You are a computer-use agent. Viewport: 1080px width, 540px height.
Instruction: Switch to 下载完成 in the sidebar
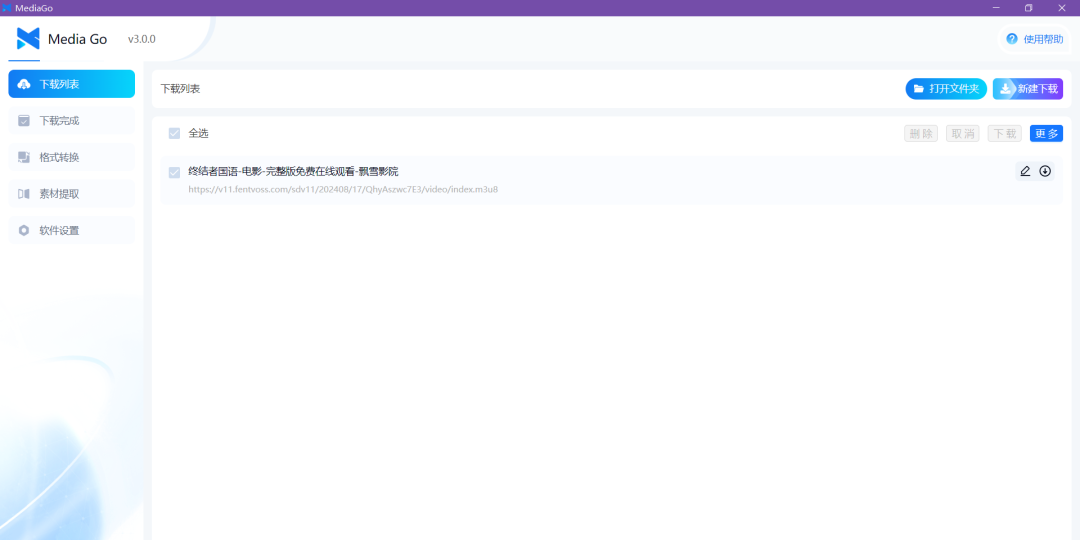click(72, 121)
